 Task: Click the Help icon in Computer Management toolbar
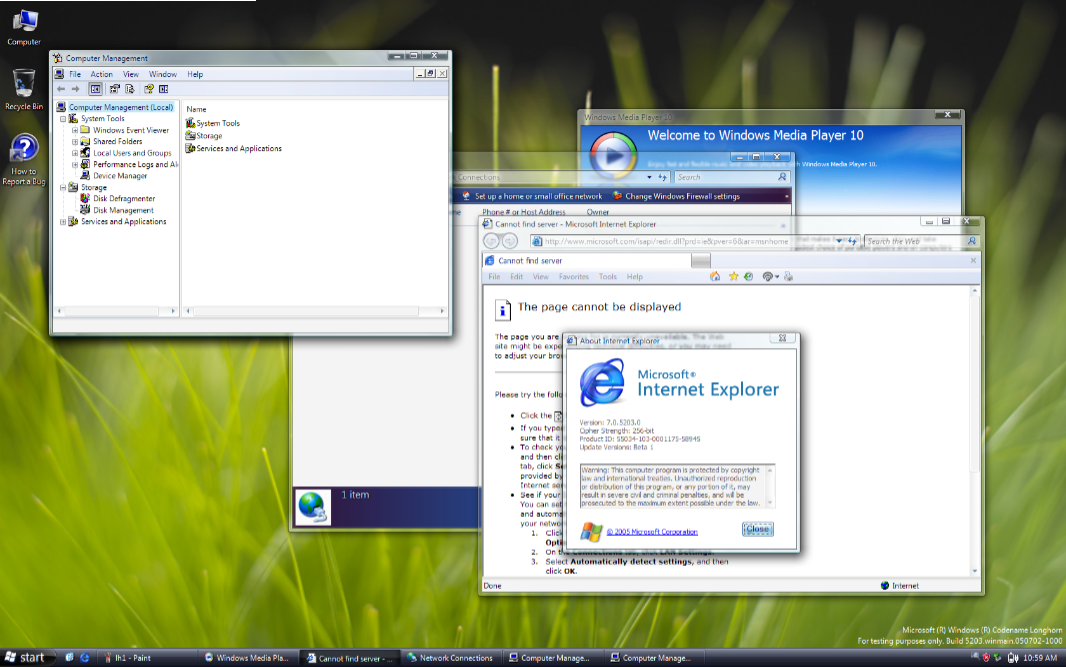point(148,89)
